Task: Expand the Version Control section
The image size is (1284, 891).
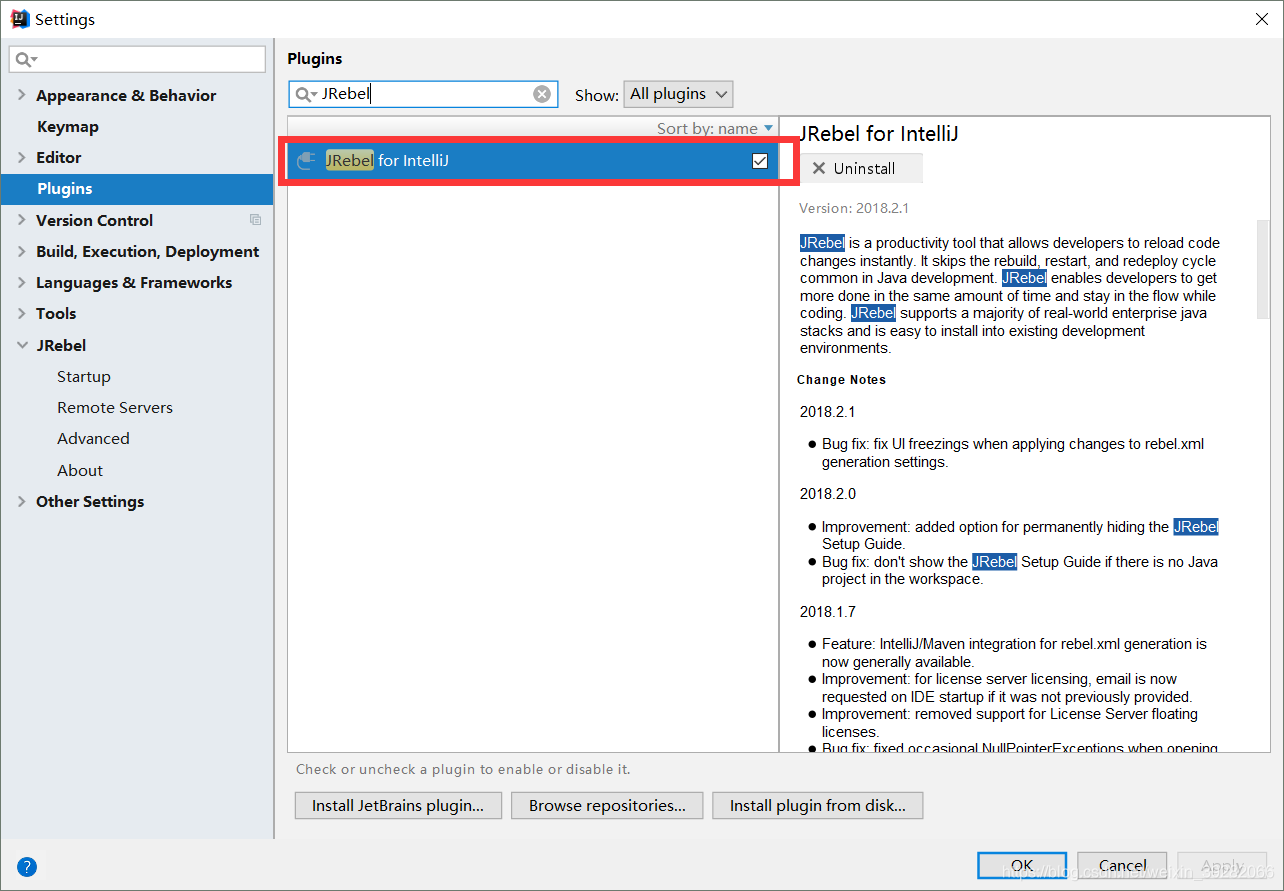Action: [x=21, y=220]
